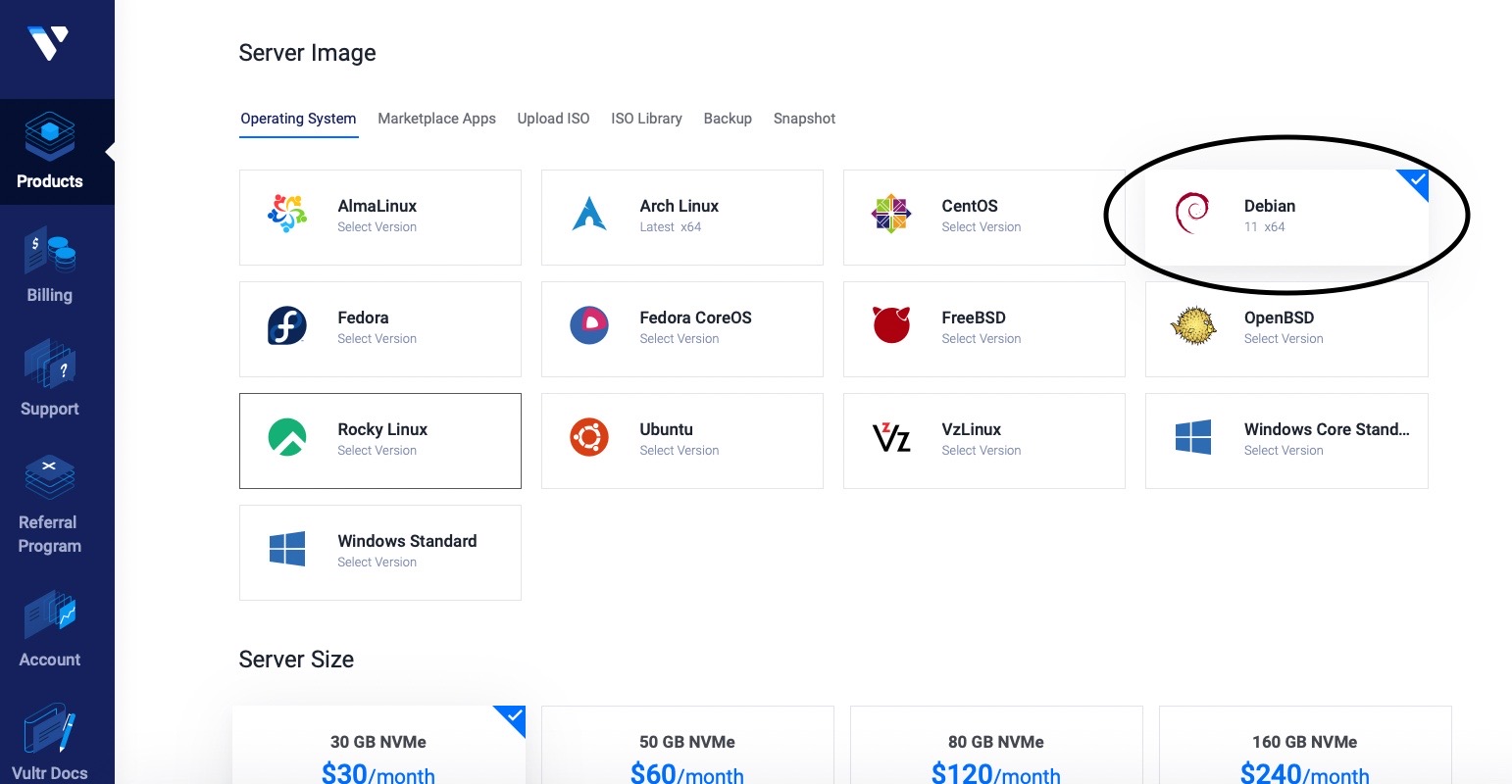Open Select Version under VzLinux
The height and width of the screenshot is (784, 1512).
(x=981, y=451)
